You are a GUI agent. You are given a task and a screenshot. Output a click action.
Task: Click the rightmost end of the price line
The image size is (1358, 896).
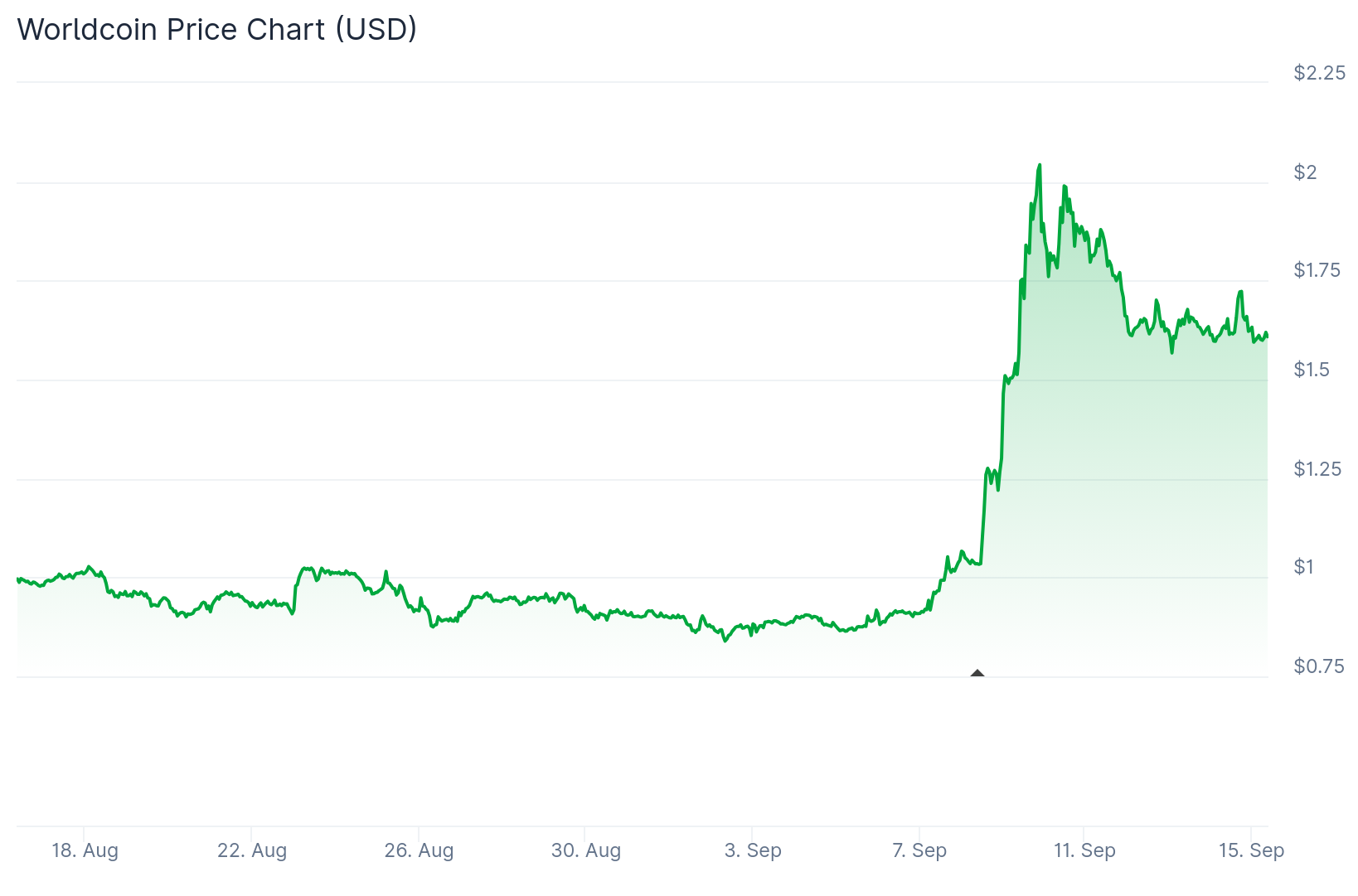point(1267,336)
